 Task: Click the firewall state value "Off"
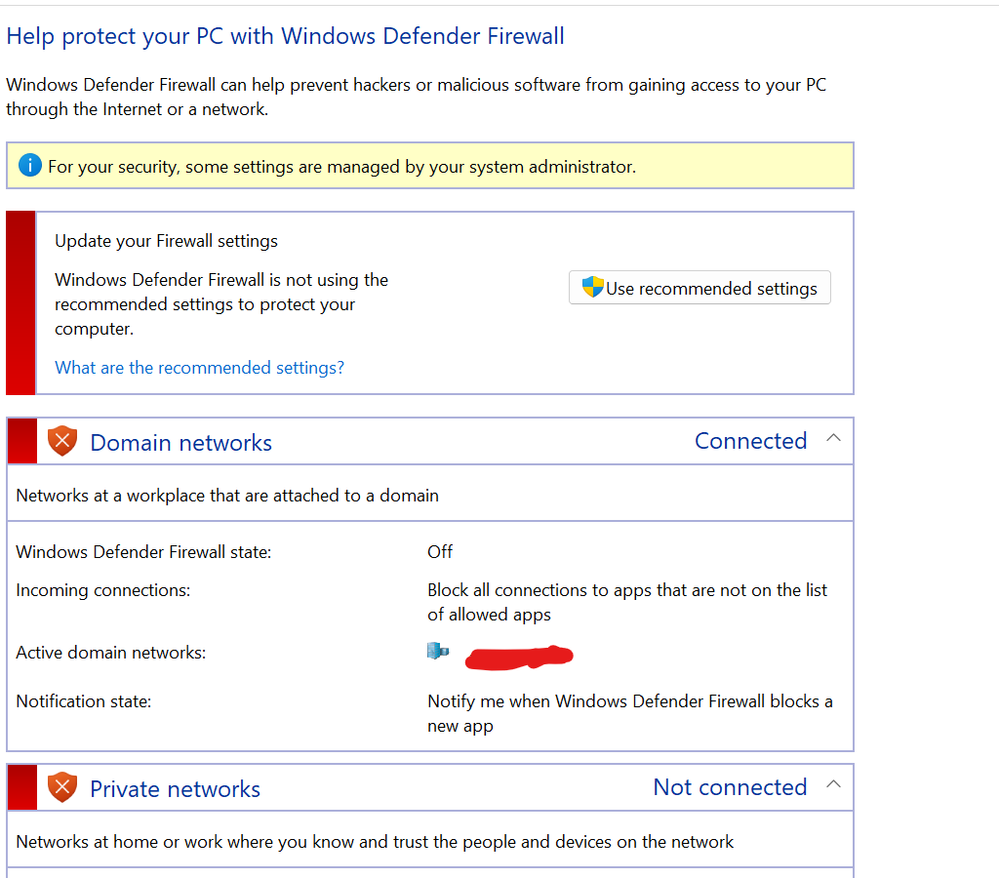tap(440, 552)
